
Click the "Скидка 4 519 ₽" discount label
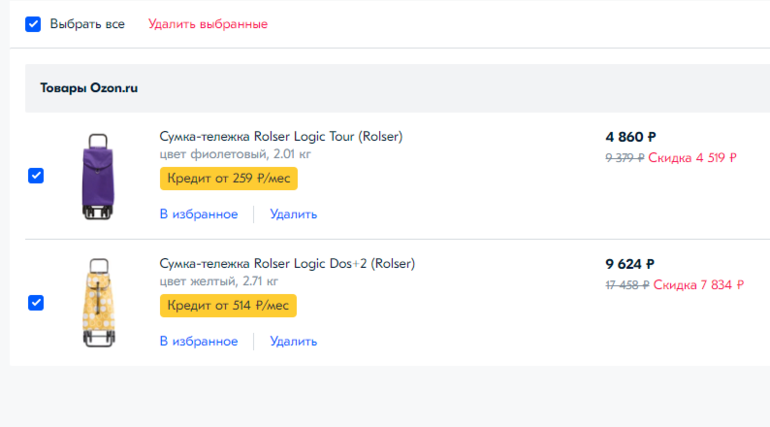point(692,157)
